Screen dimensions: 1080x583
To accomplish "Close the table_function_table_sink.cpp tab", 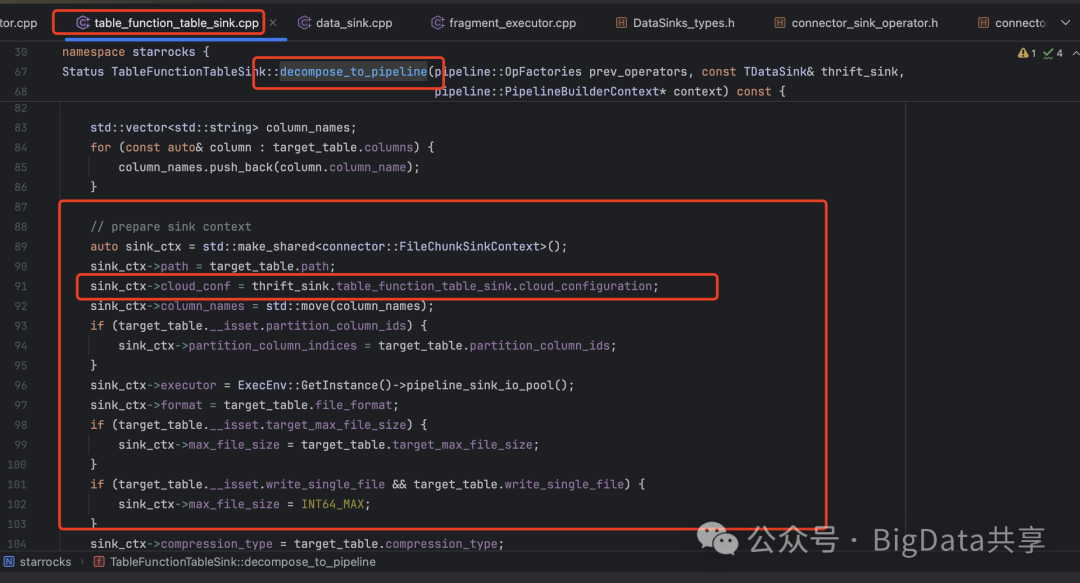I will 273,23.
